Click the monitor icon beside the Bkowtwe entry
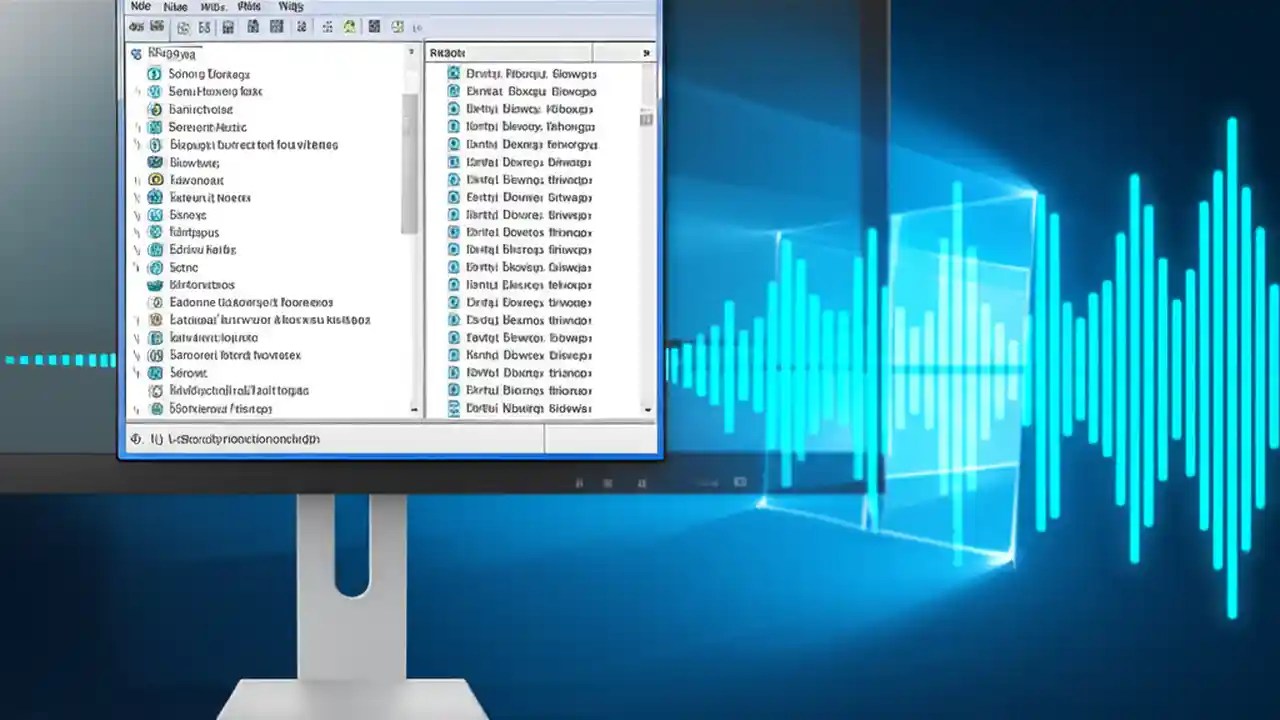Viewport: 1280px width, 720px height. pos(154,162)
